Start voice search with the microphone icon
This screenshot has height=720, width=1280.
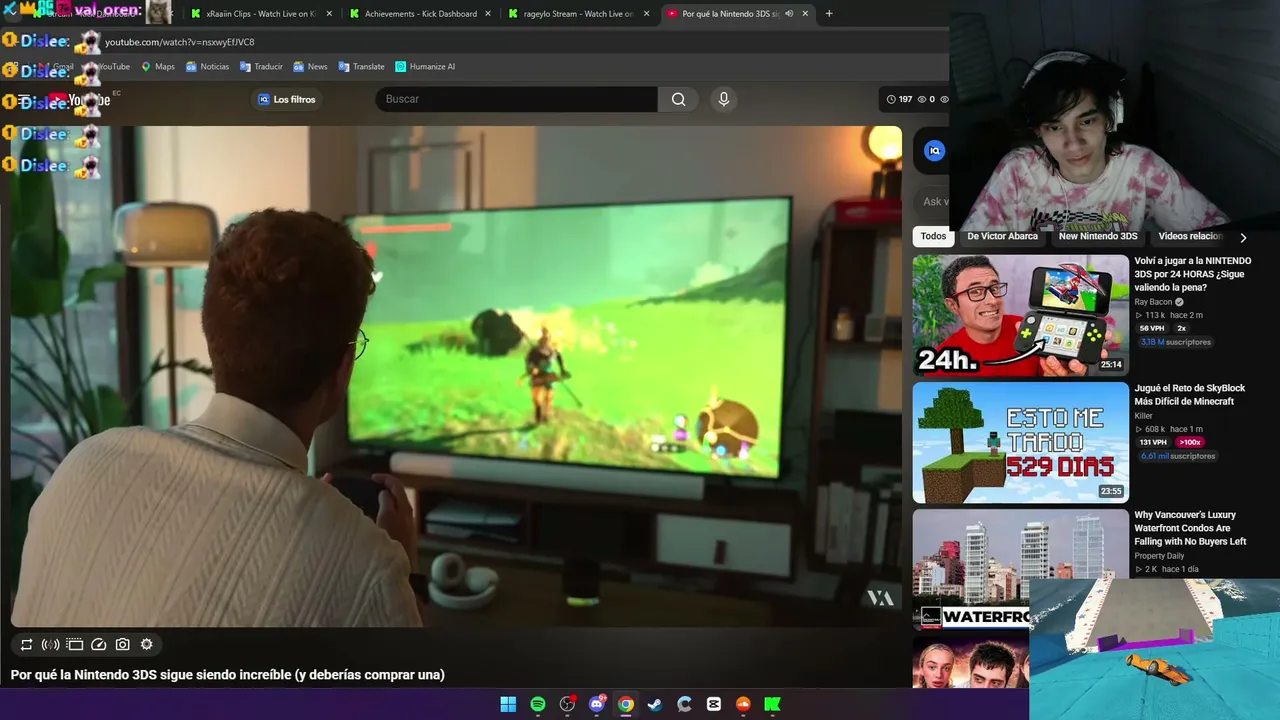[724, 99]
